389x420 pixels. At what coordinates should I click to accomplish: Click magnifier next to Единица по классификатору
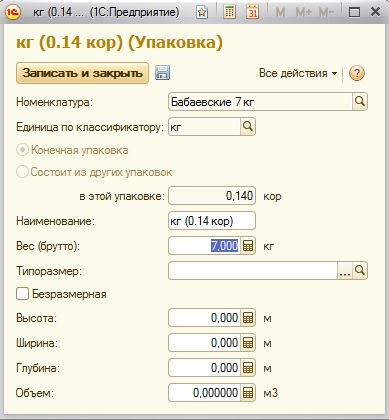click(x=248, y=127)
